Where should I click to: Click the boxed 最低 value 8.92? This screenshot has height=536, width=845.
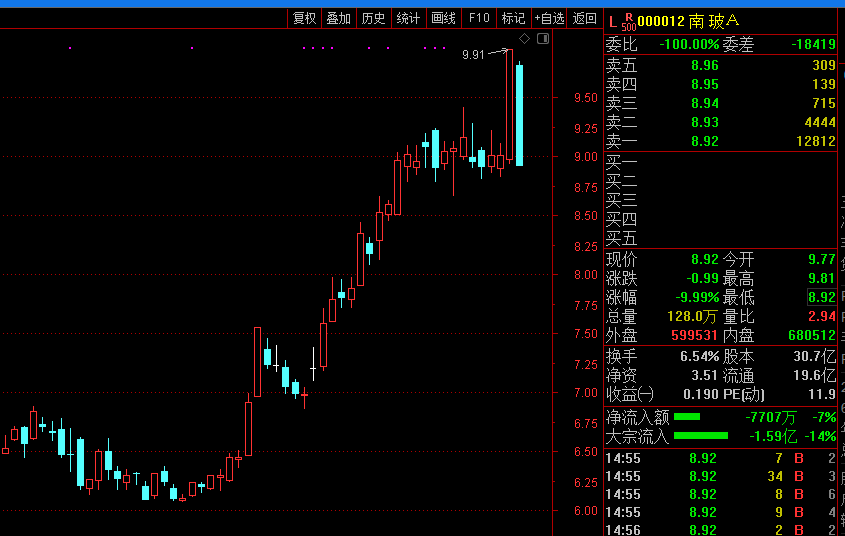(821, 297)
